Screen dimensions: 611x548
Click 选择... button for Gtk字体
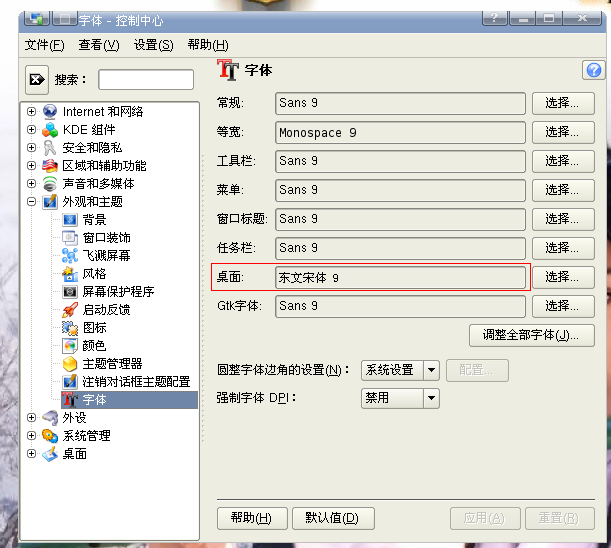pyautogui.click(x=563, y=306)
